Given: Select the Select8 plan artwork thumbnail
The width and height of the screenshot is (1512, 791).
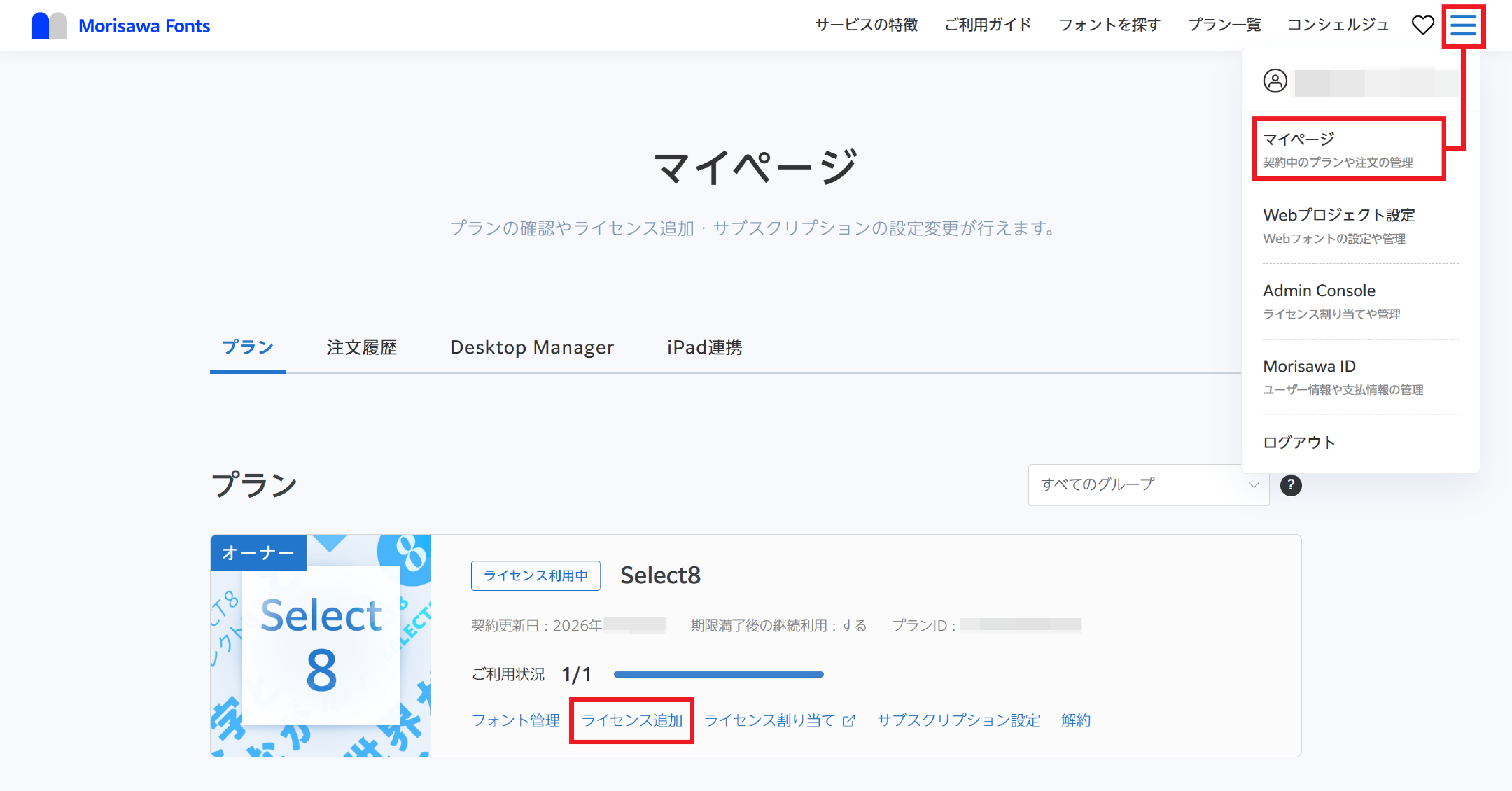Looking at the screenshot, I should tap(321, 645).
